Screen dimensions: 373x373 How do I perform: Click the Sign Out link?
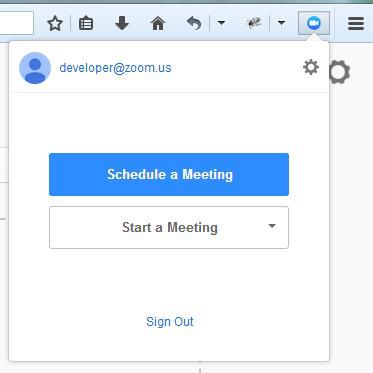point(170,322)
